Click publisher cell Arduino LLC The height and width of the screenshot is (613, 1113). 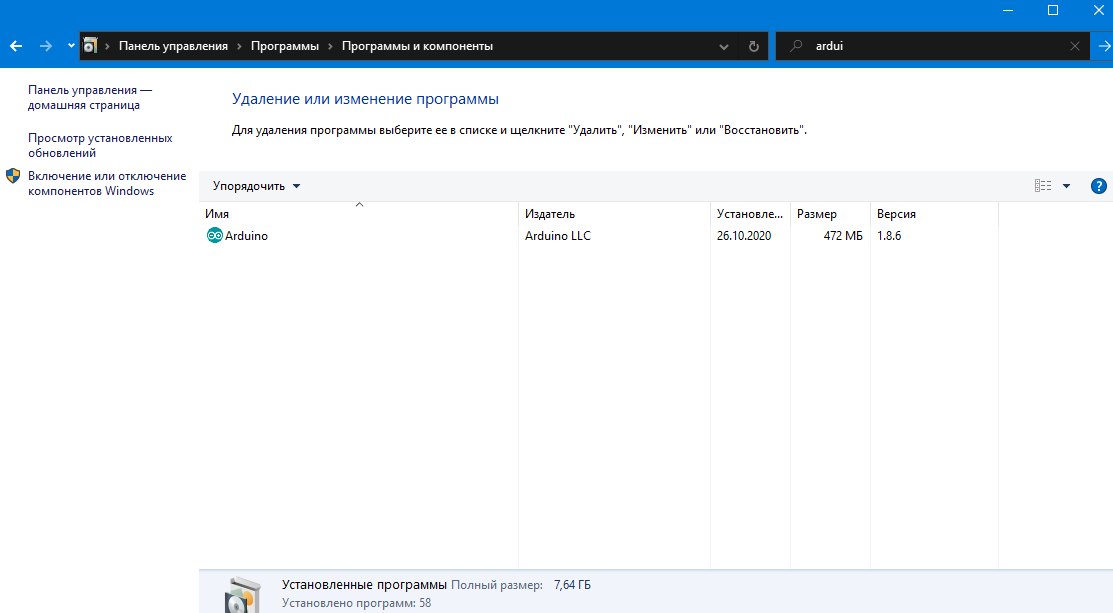coord(558,236)
